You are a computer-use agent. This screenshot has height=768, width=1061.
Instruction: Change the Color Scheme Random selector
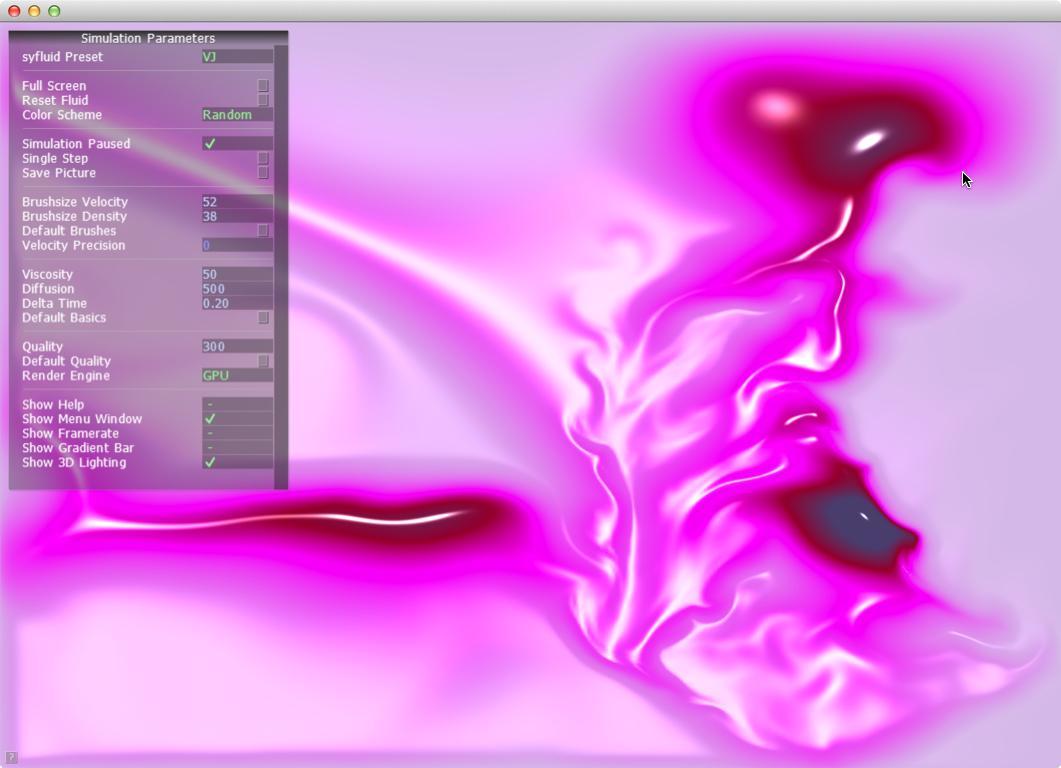(236, 115)
